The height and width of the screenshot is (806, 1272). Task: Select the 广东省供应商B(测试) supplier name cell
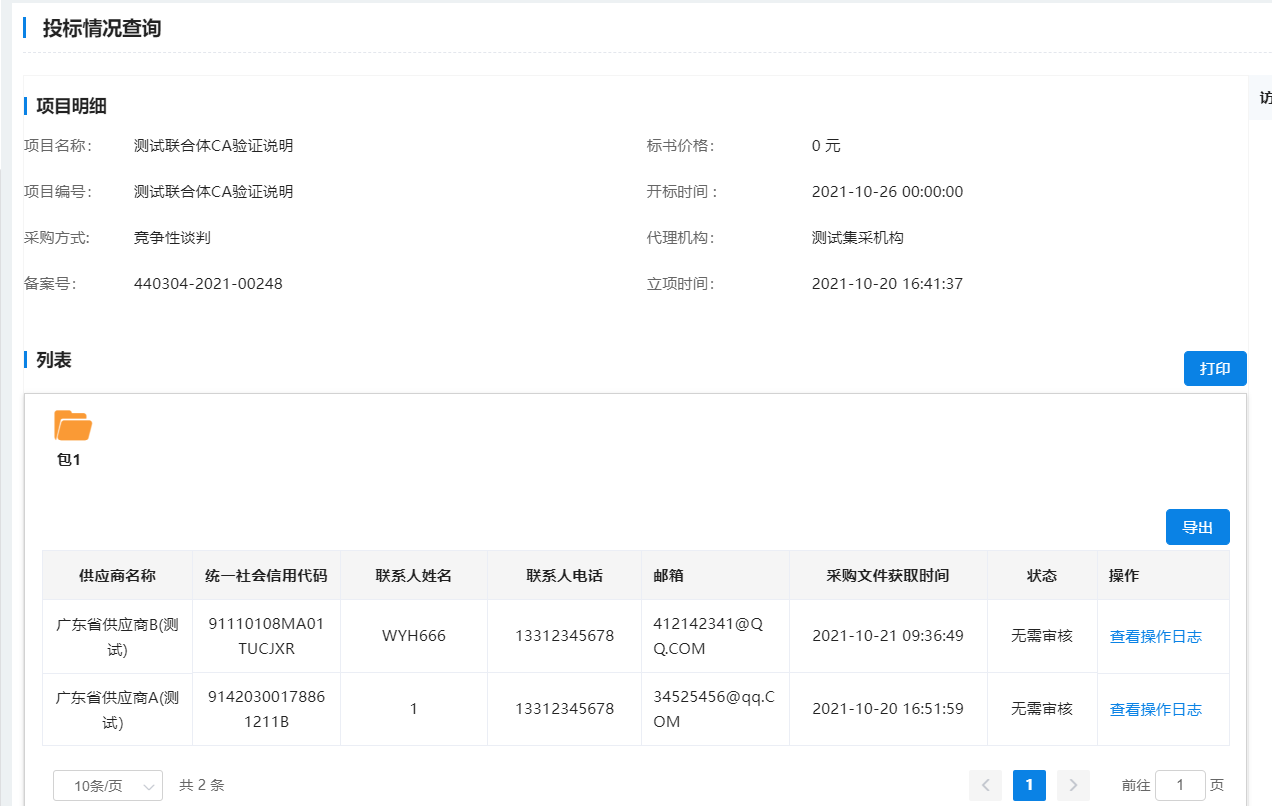117,636
